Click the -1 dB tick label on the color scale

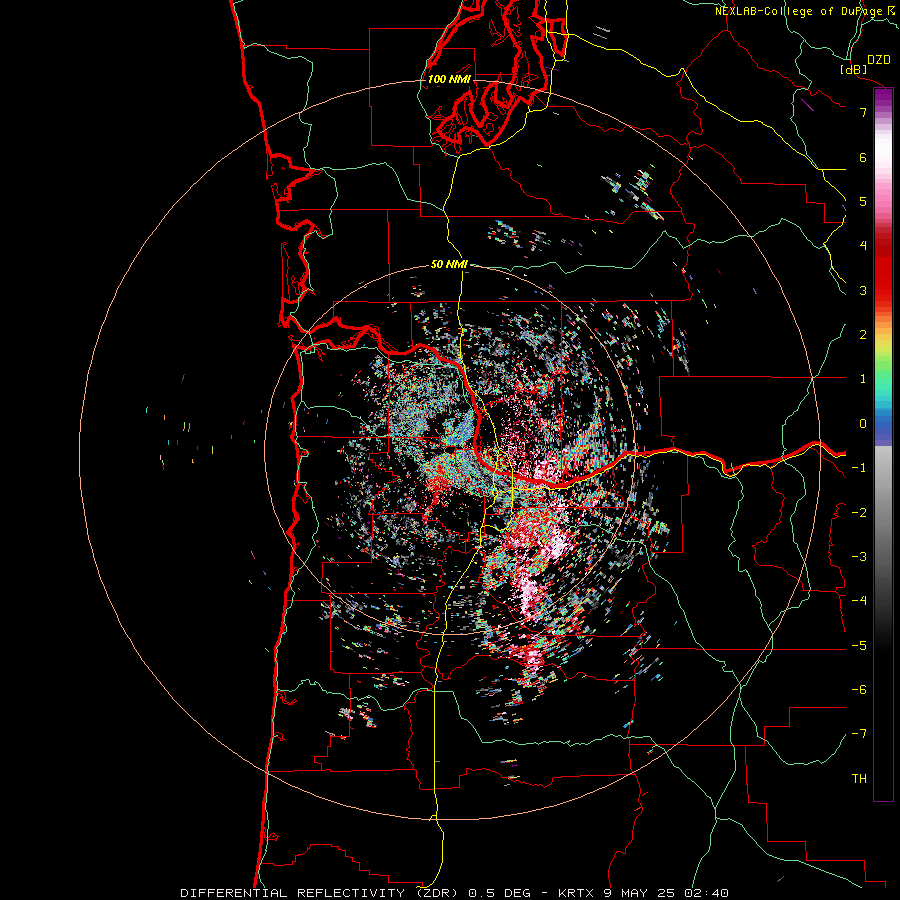click(859, 468)
